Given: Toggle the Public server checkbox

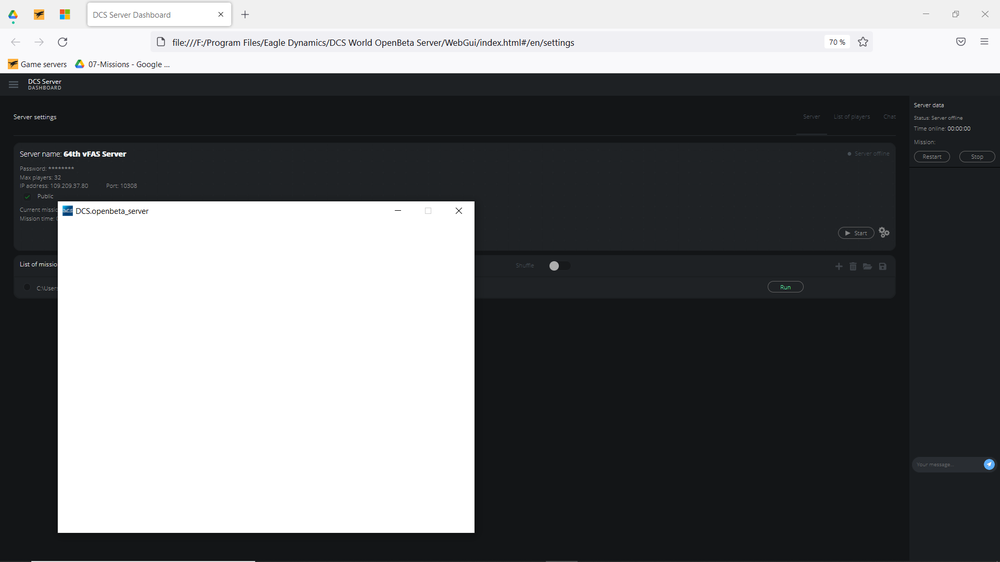Looking at the screenshot, I should [27, 196].
